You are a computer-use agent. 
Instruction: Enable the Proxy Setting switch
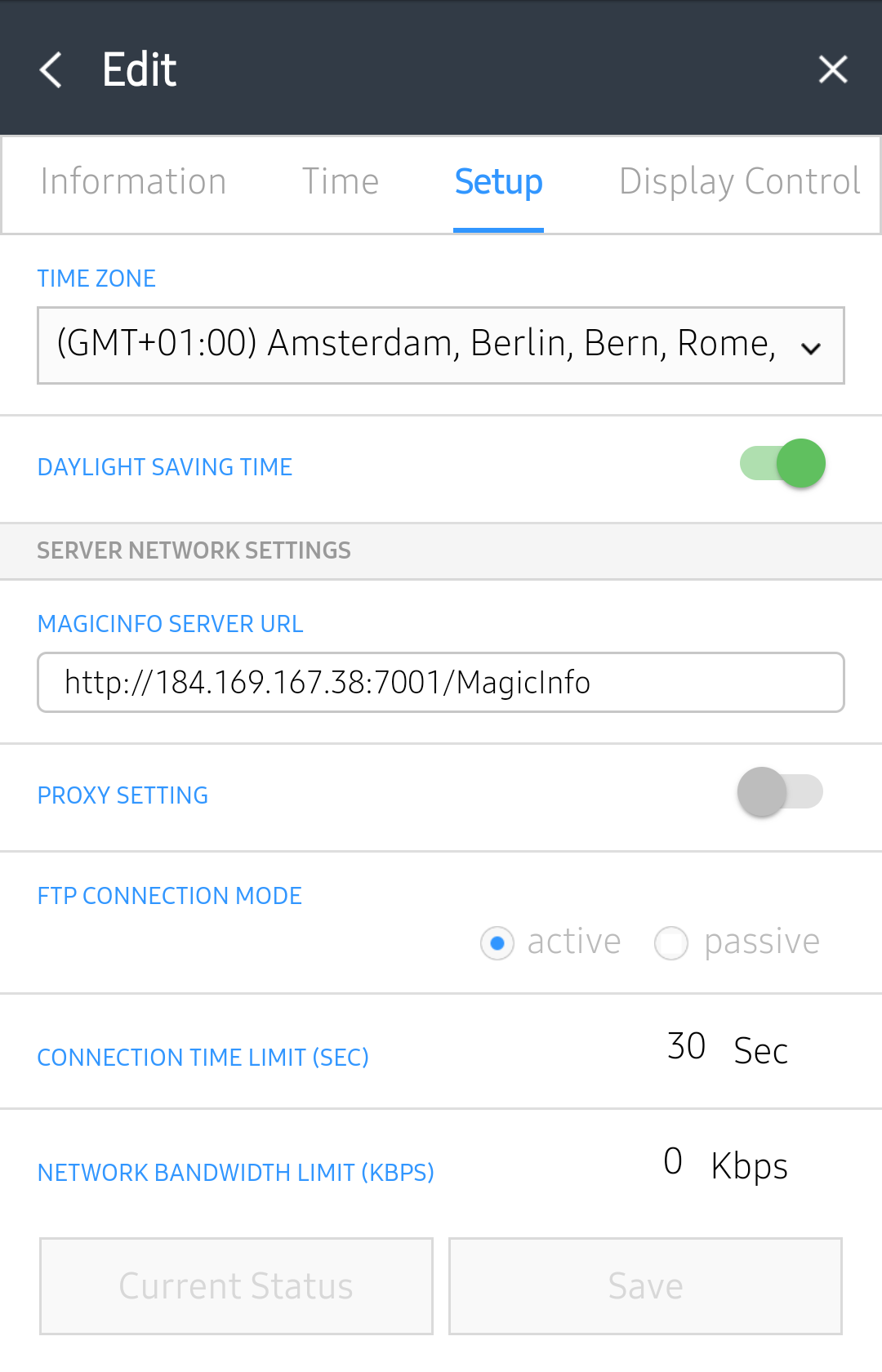[780, 791]
